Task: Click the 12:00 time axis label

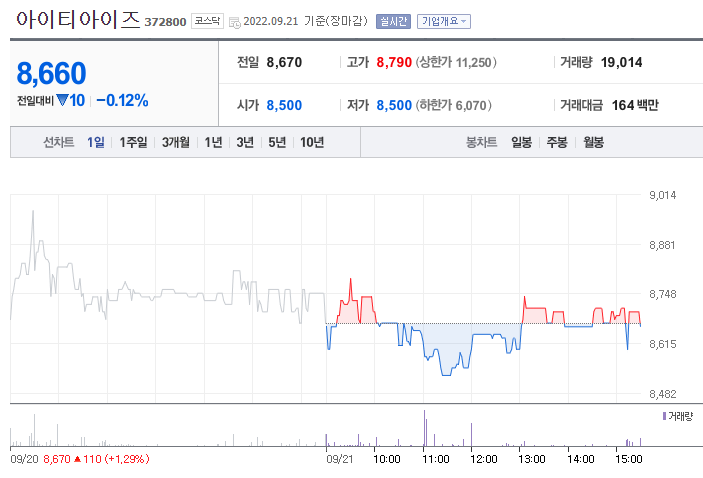Action: pos(484,459)
